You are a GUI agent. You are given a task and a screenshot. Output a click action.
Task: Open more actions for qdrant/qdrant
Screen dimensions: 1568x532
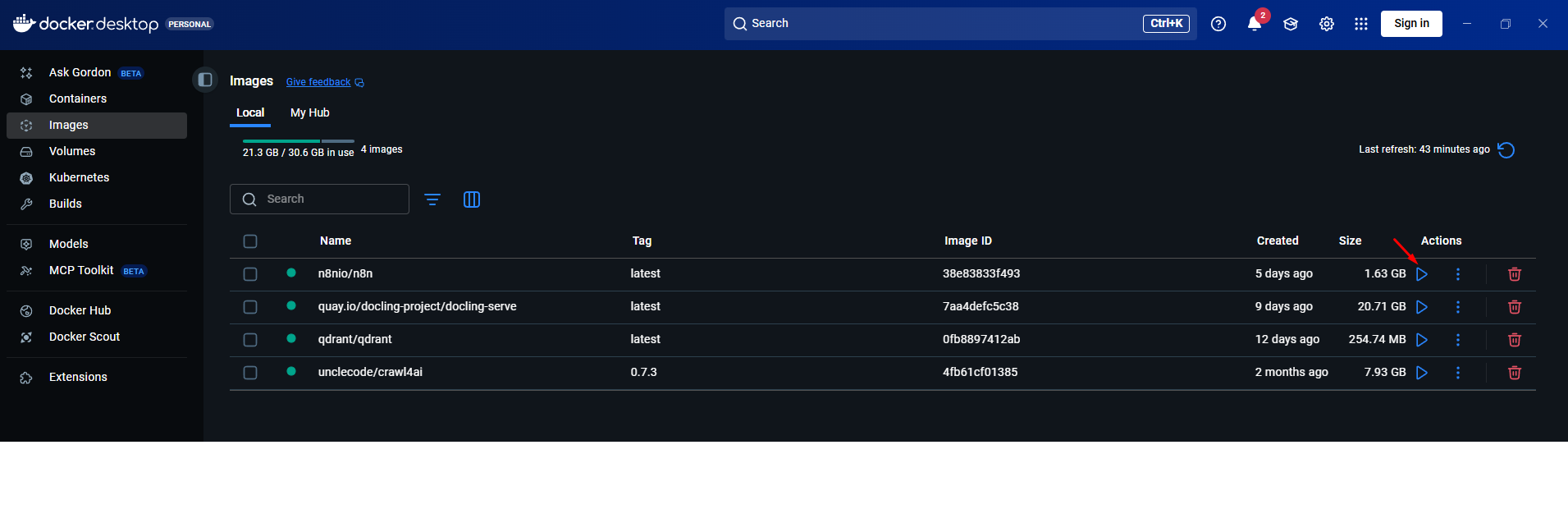point(1458,340)
